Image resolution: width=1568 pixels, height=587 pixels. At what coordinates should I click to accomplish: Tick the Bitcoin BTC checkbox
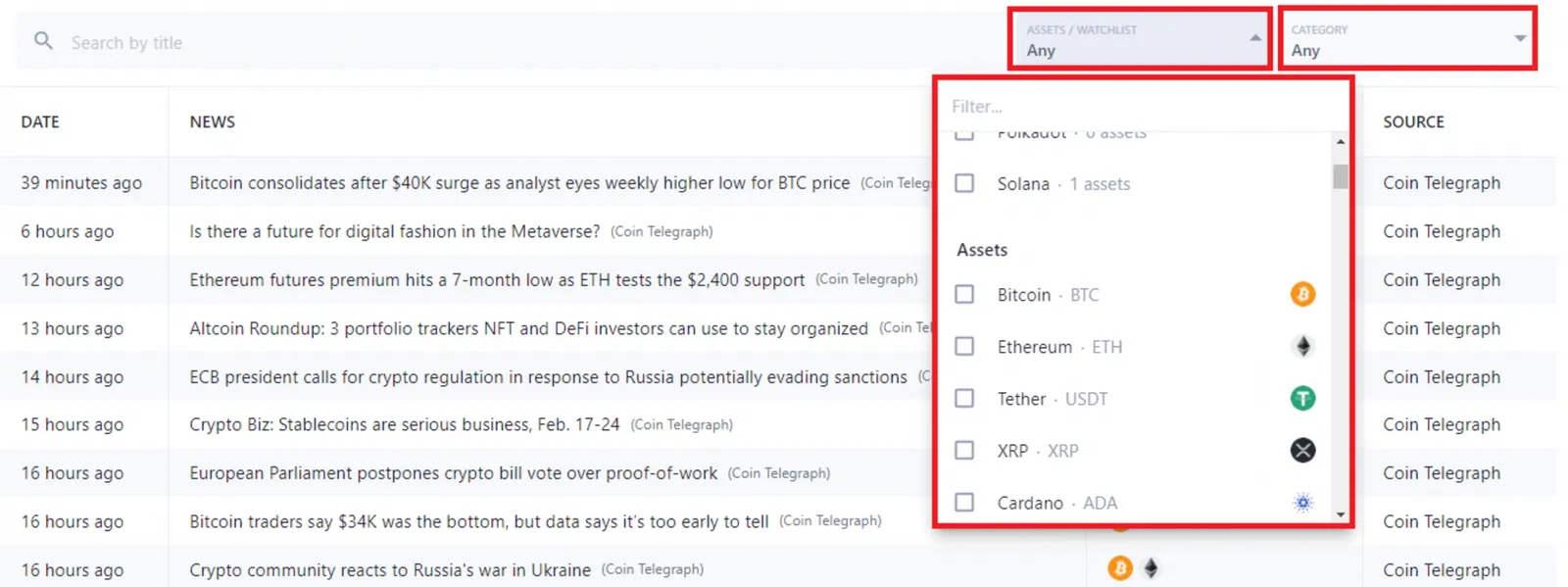(964, 294)
